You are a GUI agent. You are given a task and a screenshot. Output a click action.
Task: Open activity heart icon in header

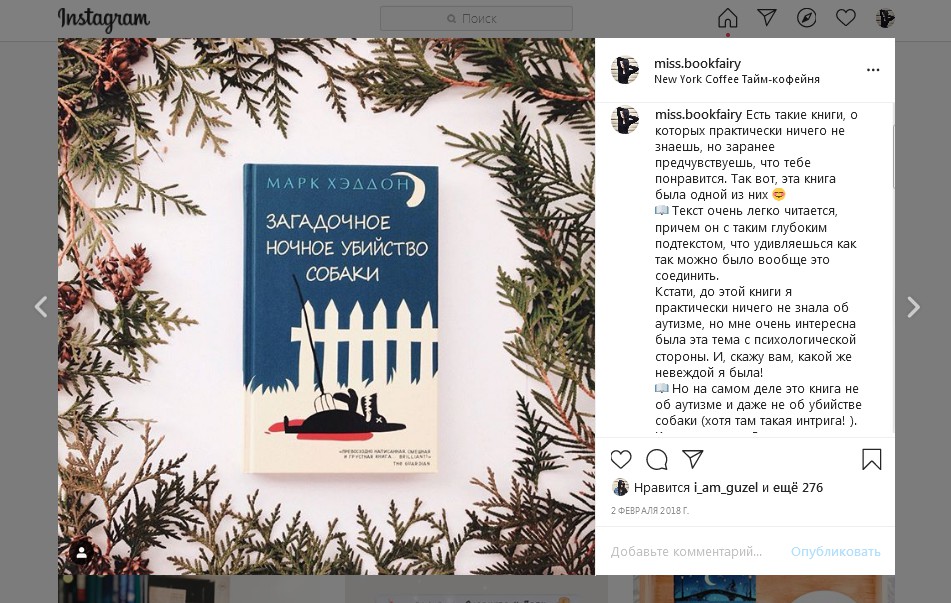[x=845, y=18]
